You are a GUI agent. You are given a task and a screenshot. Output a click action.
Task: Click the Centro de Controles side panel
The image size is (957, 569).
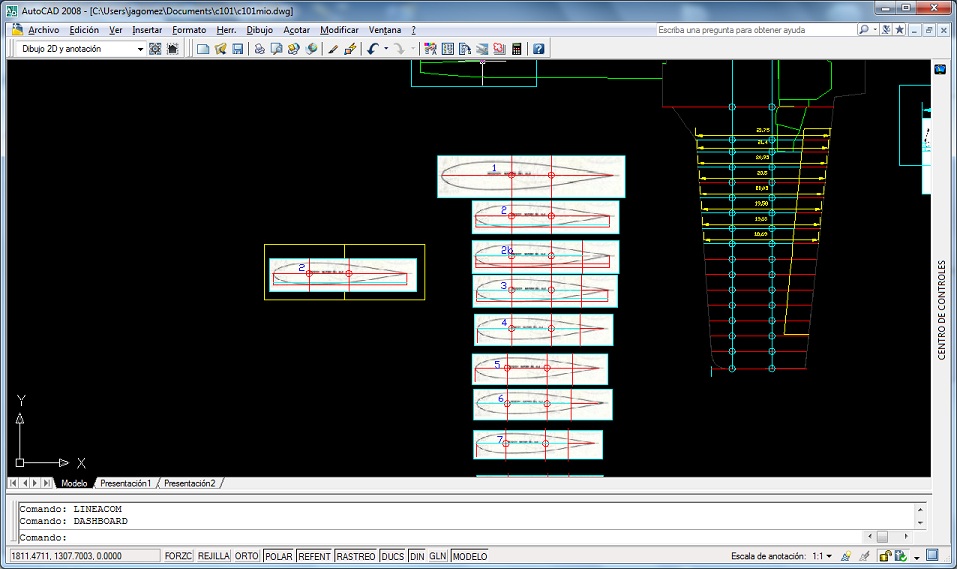click(941, 310)
